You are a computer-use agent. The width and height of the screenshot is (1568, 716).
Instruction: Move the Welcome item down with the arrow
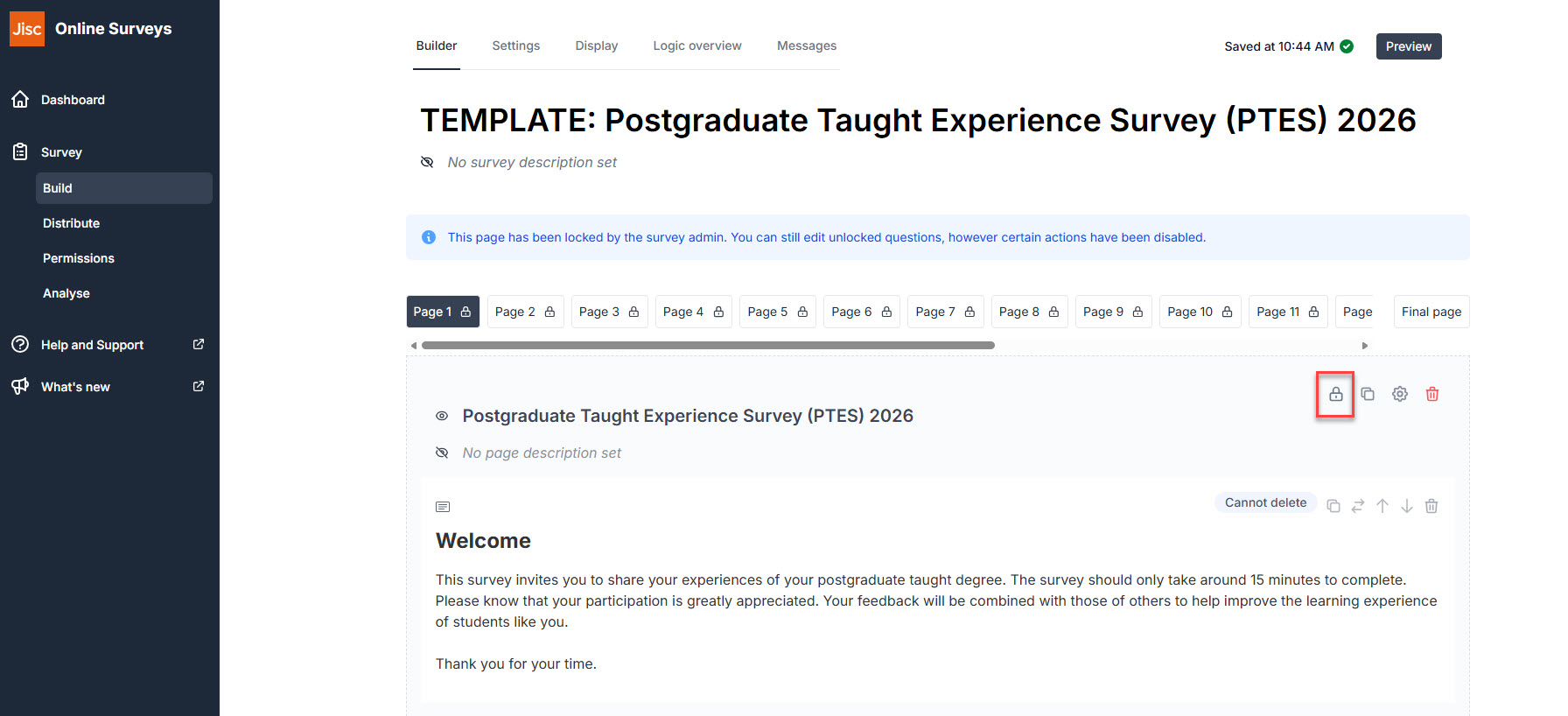pyautogui.click(x=1407, y=506)
